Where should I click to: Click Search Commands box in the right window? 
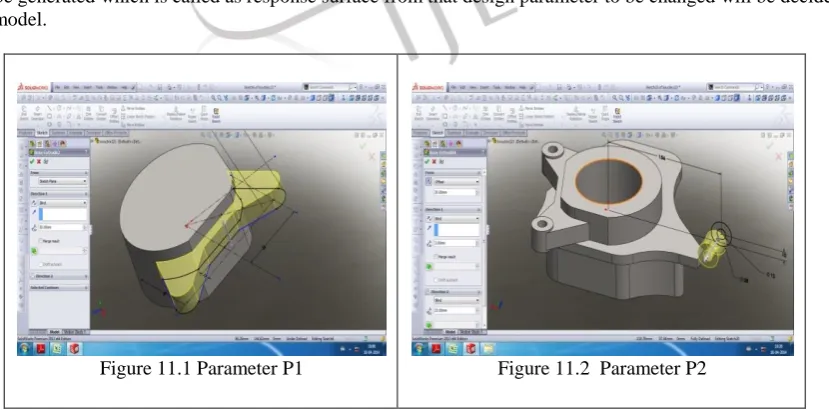(x=735, y=87)
